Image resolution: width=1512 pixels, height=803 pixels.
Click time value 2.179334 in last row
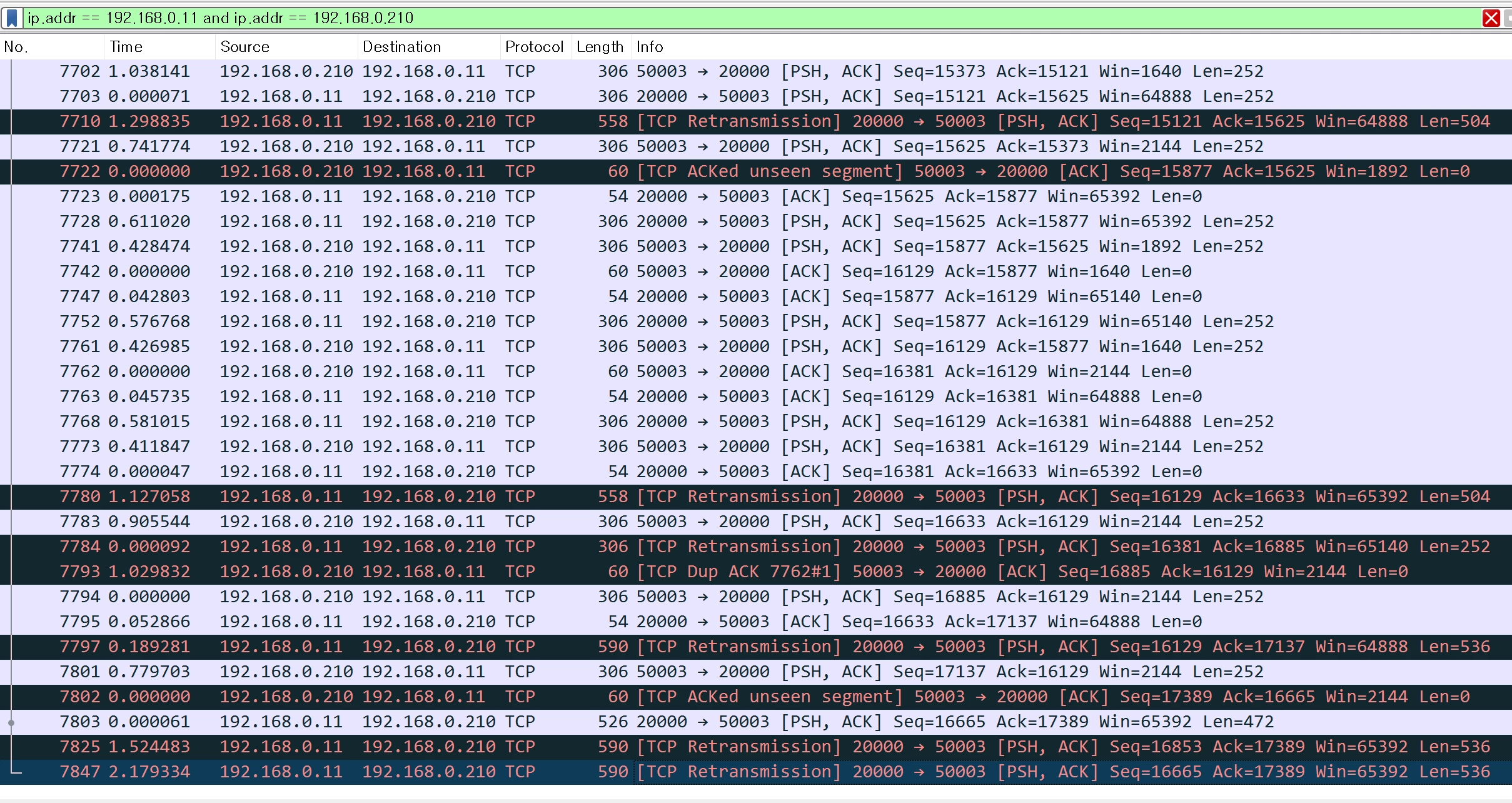pyautogui.click(x=149, y=772)
